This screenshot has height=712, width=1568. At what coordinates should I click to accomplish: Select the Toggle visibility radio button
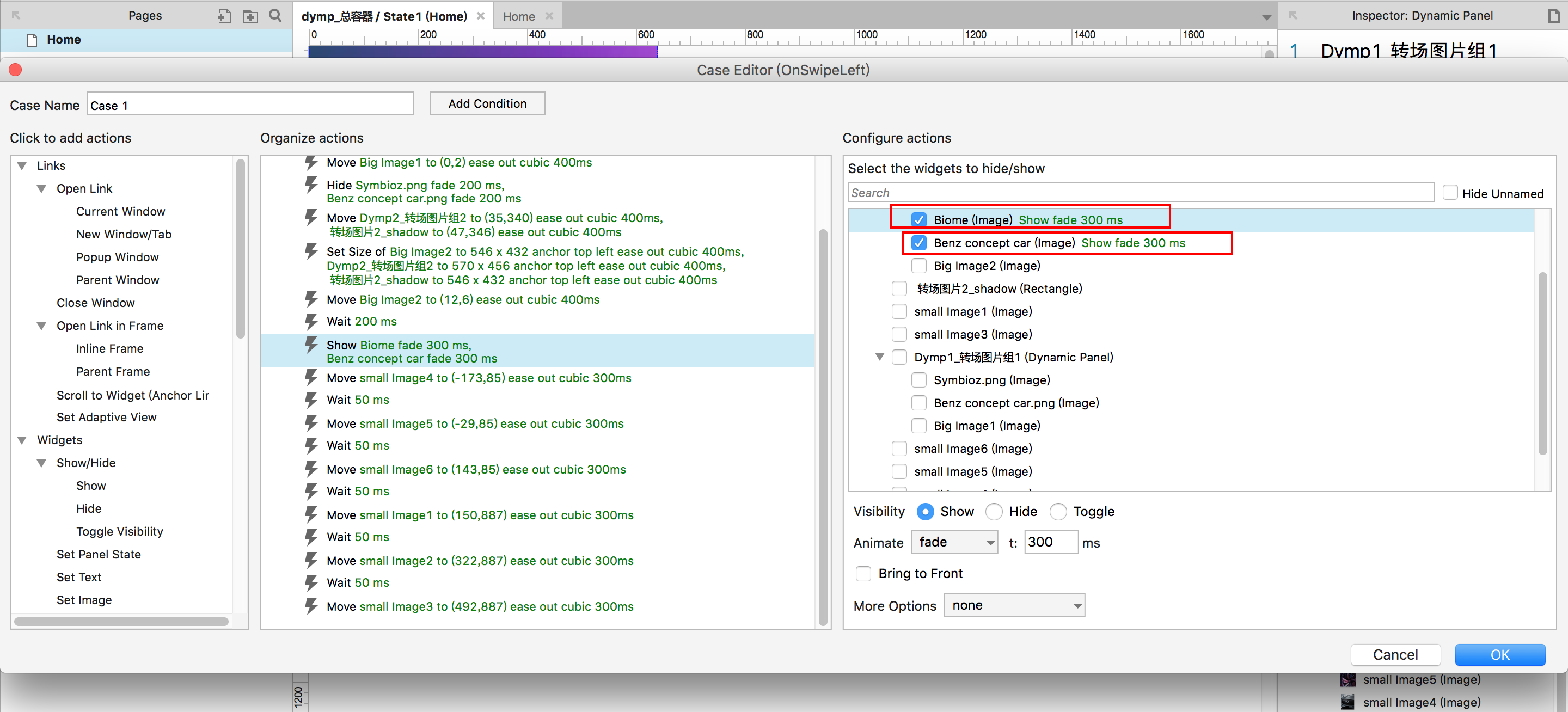[1058, 512]
